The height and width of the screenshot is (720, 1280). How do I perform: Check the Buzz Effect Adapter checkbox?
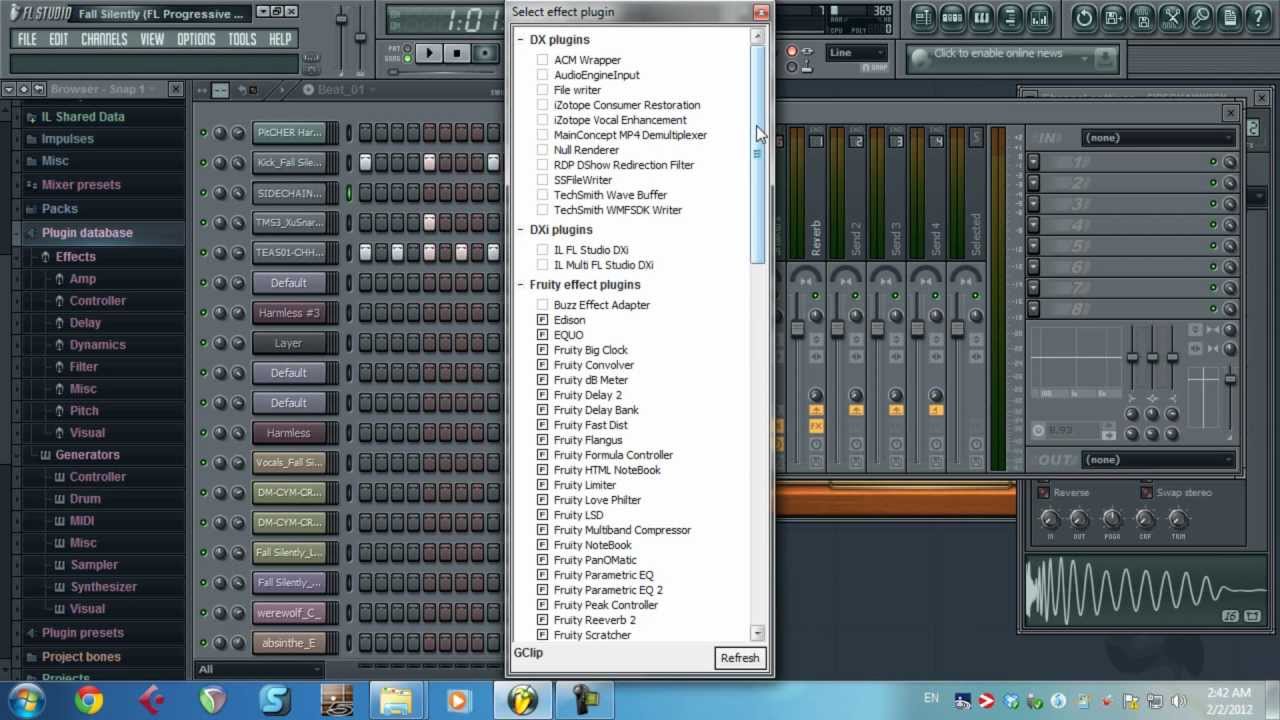click(542, 305)
